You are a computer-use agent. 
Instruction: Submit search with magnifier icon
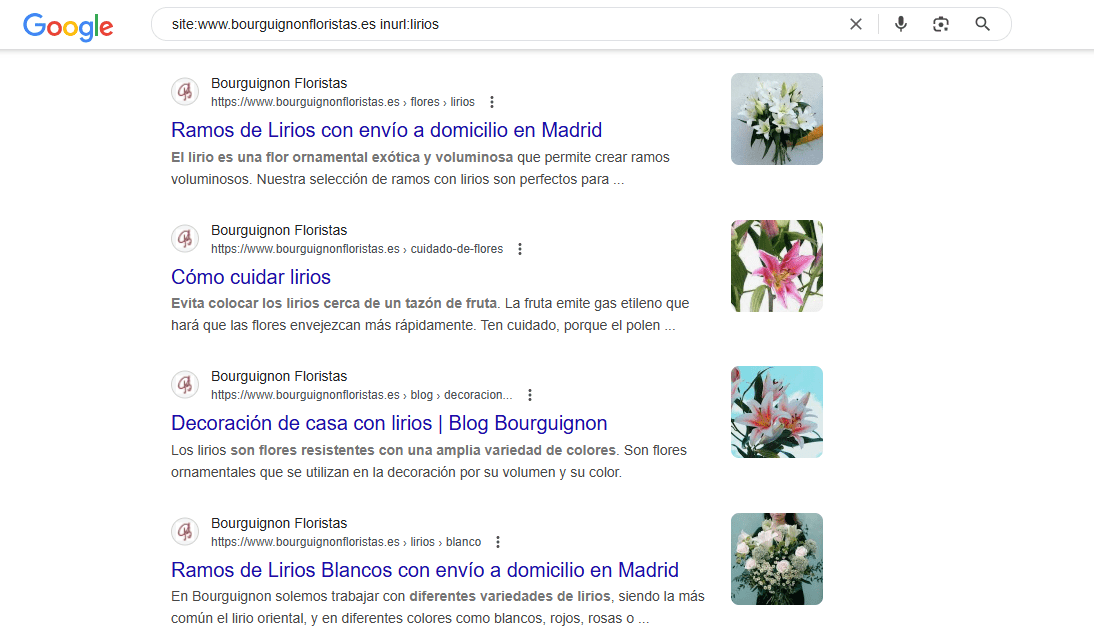[982, 24]
